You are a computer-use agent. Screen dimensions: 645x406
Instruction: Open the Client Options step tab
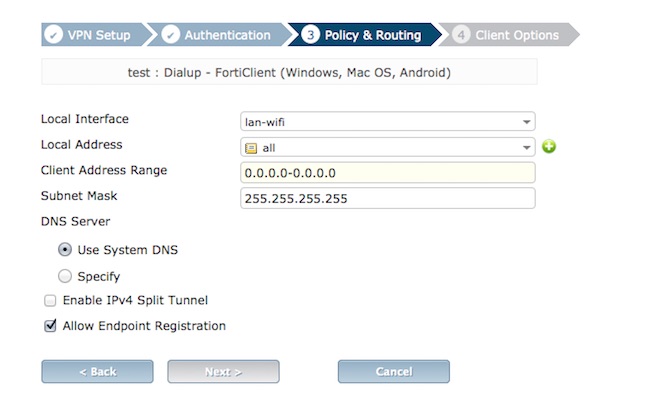tap(509, 35)
